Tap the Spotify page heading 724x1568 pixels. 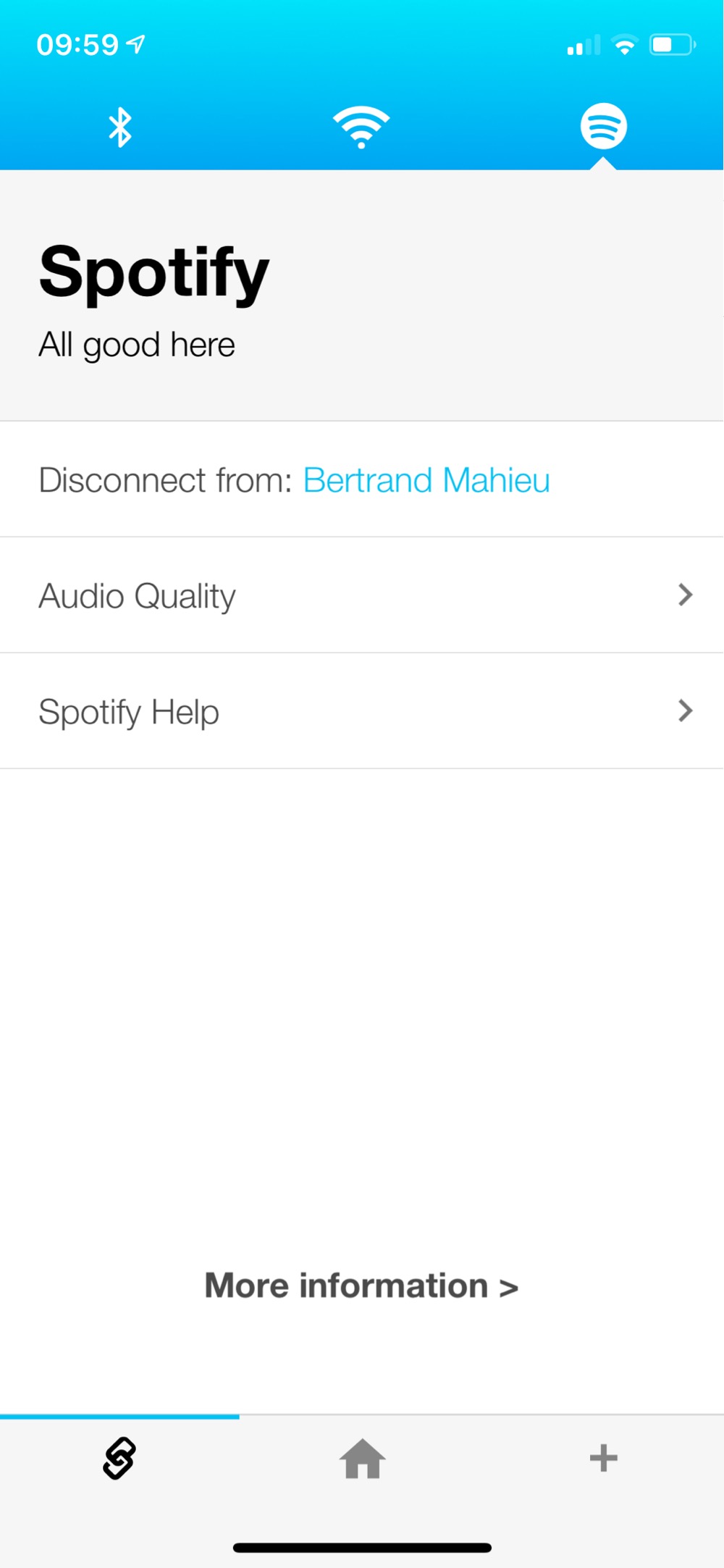coord(153,273)
